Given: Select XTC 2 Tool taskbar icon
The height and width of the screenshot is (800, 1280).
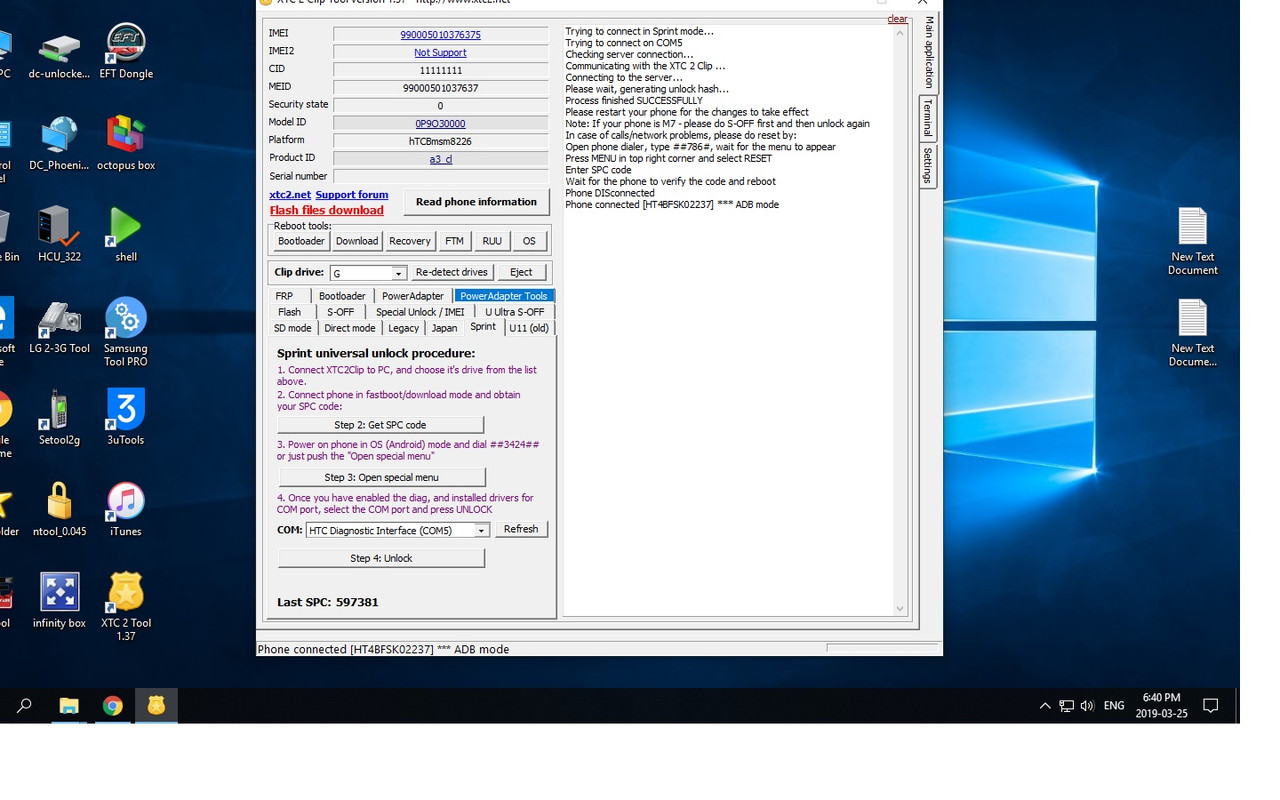Looking at the screenshot, I should pyautogui.click(x=156, y=706).
